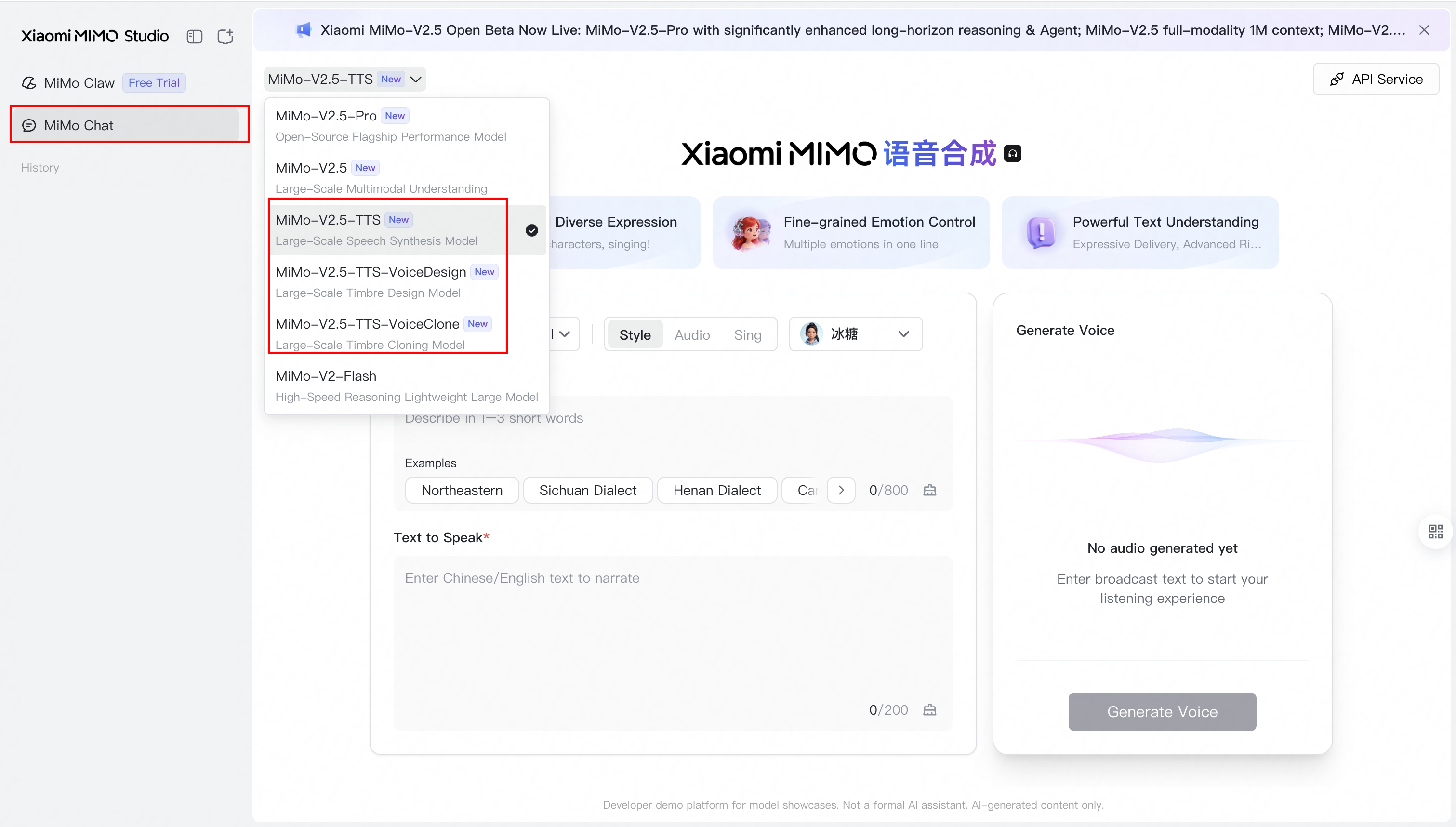Dismiss the announcement banner

[1424, 30]
